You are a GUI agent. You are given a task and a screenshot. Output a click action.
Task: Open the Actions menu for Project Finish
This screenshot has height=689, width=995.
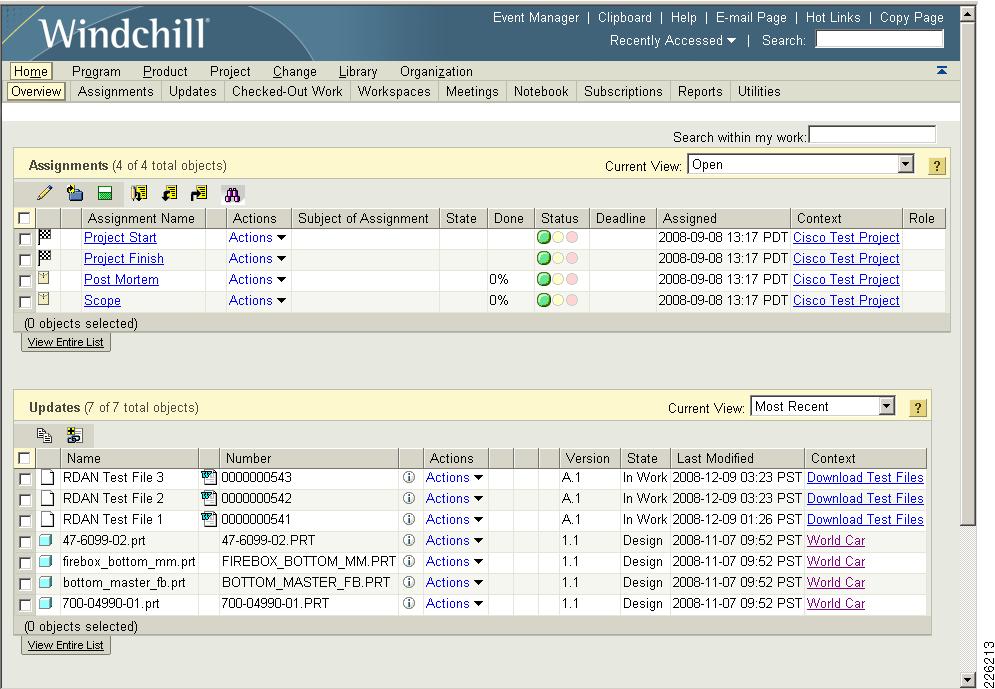[257, 258]
